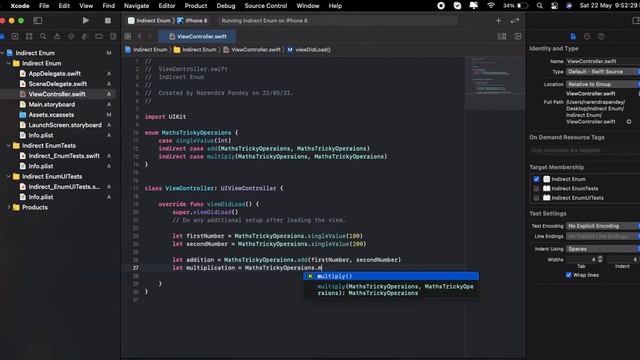Adjust editor options icon

502,36
